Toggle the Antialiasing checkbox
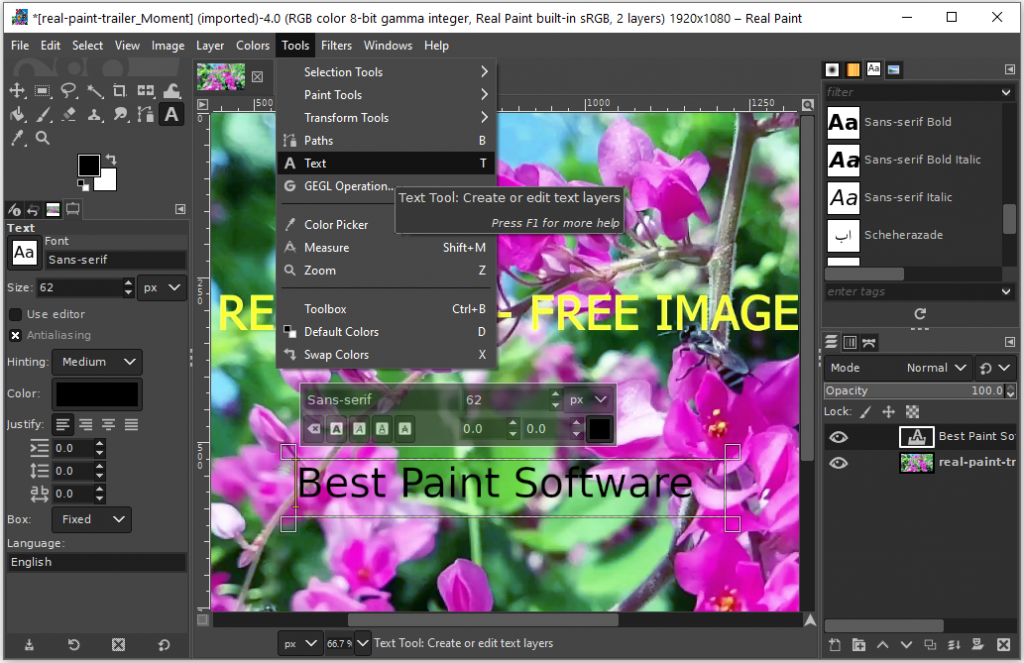 15,335
